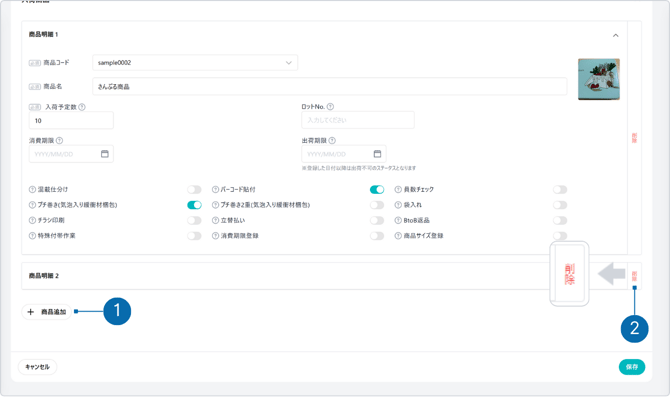Click help icon for バーコード貼付
The width and height of the screenshot is (670, 399).
[x=215, y=189]
